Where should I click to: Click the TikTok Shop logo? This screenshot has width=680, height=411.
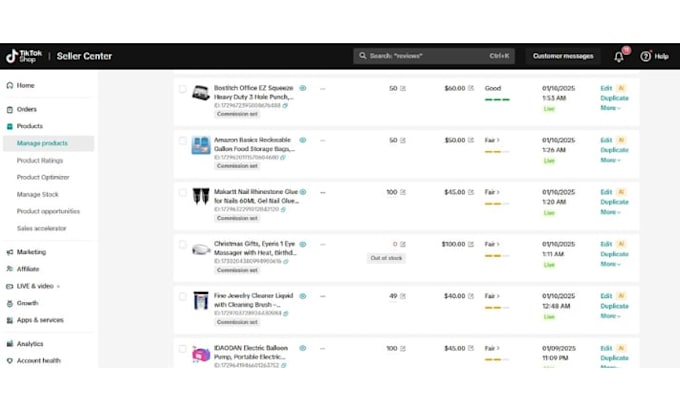coord(24,56)
